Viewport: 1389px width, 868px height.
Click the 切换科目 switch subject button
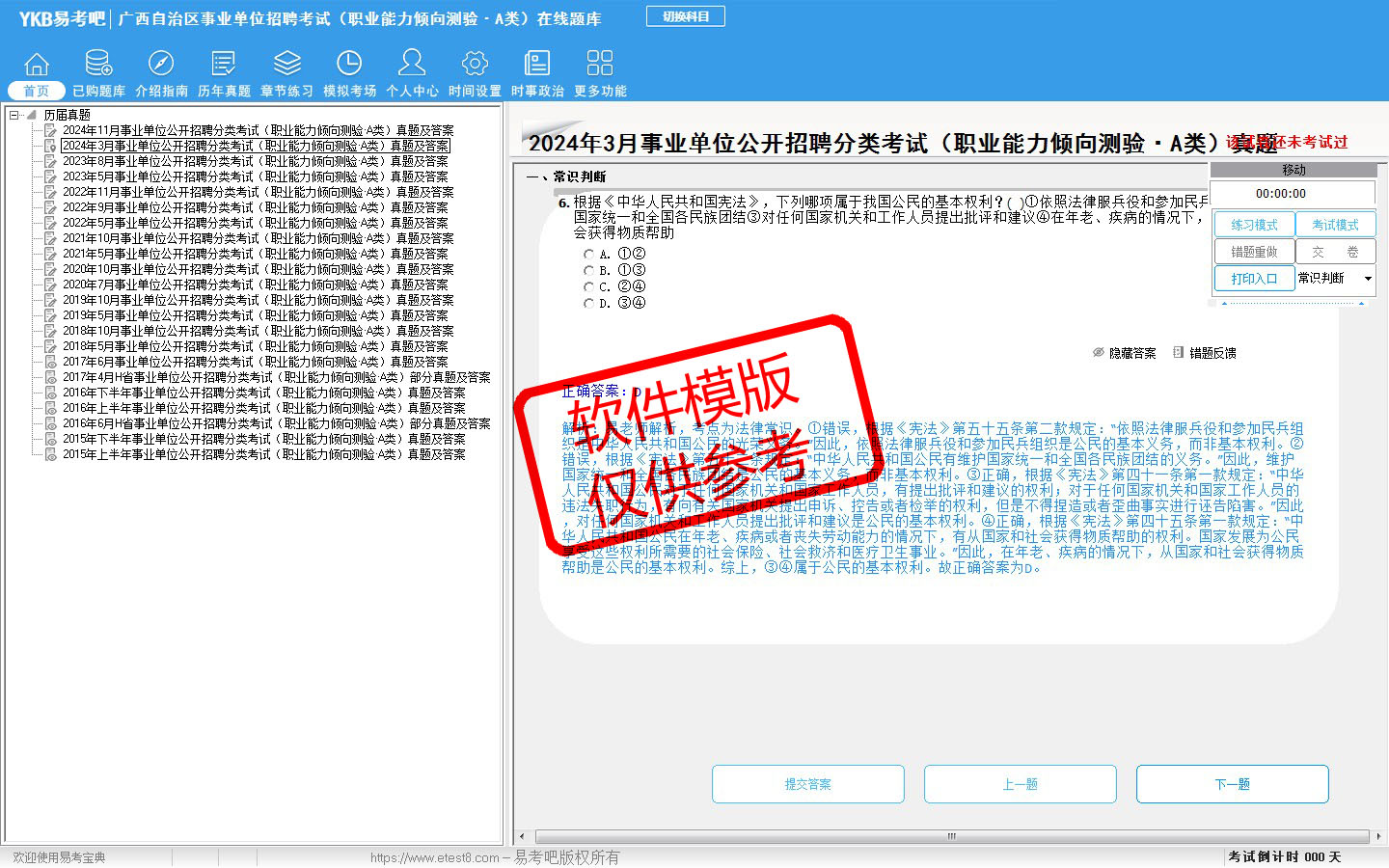pyautogui.click(x=686, y=16)
